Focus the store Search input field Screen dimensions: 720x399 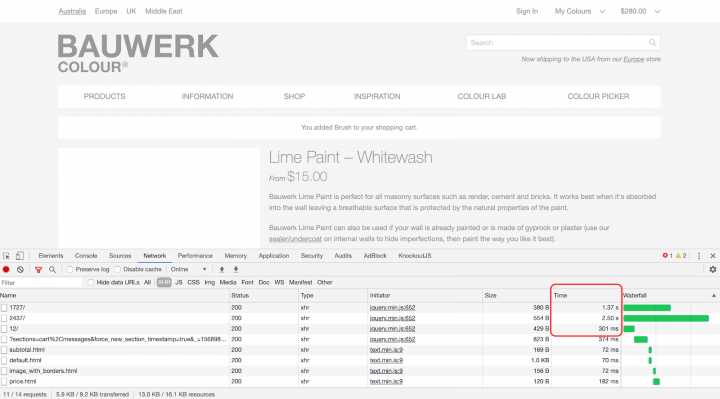tap(563, 43)
